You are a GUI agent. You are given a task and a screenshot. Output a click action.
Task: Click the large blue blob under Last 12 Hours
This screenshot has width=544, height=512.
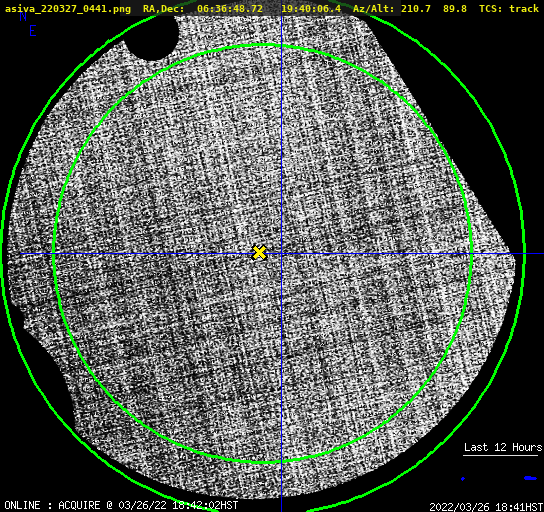[530, 478]
